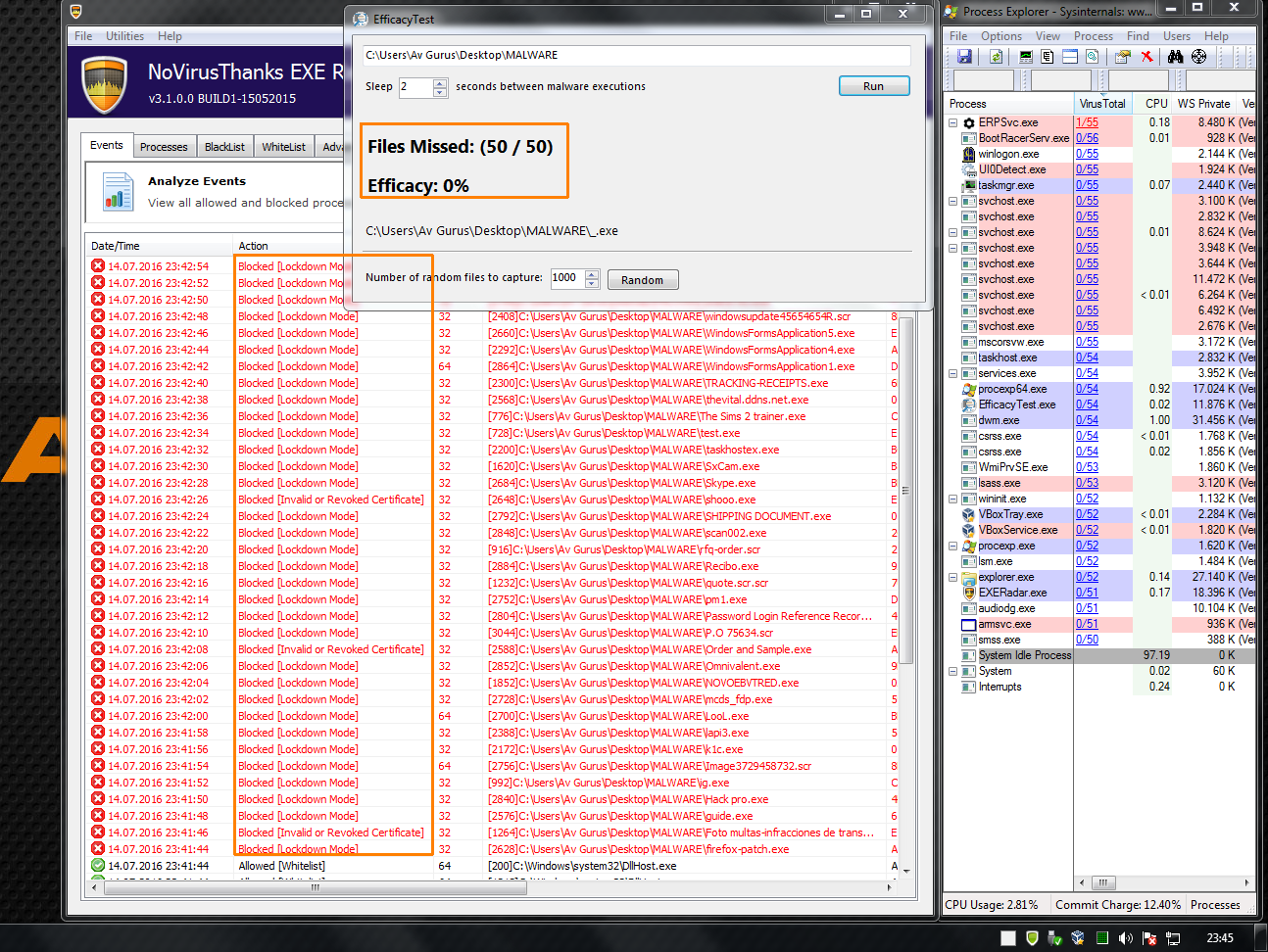The width and height of the screenshot is (1268, 952).
Task: Click the Save icon in Process Explorer toolbar
Action: pos(965,57)
